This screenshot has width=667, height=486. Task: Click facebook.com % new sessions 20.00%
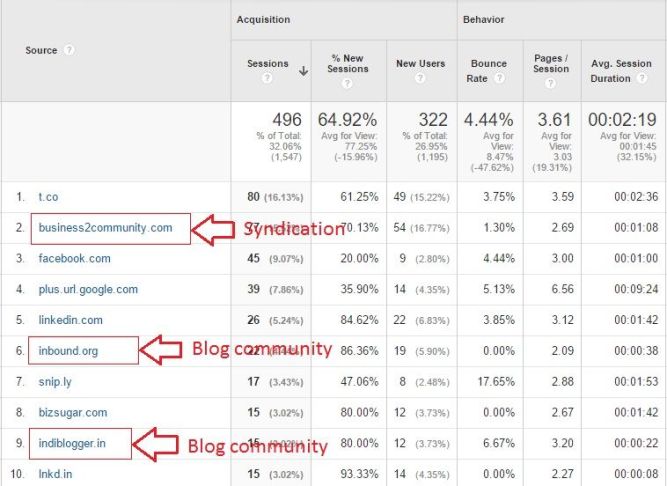pos(359,258)
